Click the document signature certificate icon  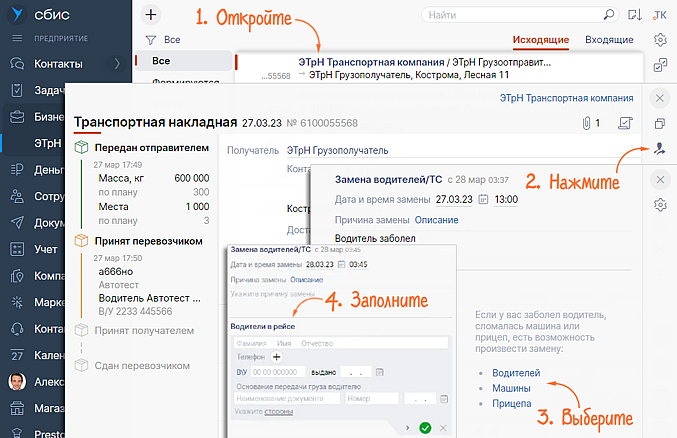[626, 123]
